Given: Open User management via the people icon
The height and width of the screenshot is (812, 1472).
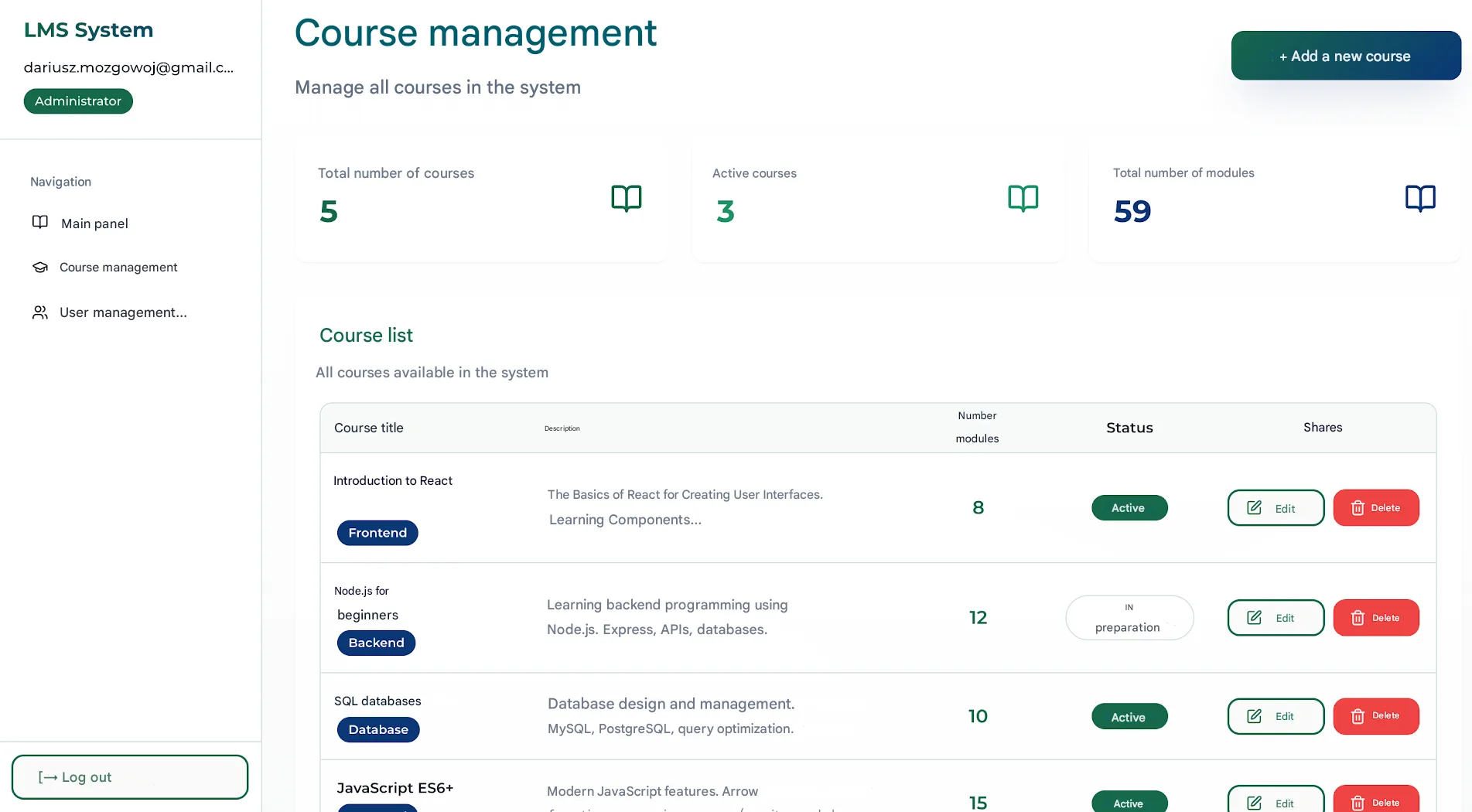Looking at the screenshot, I should coord(40,312).
